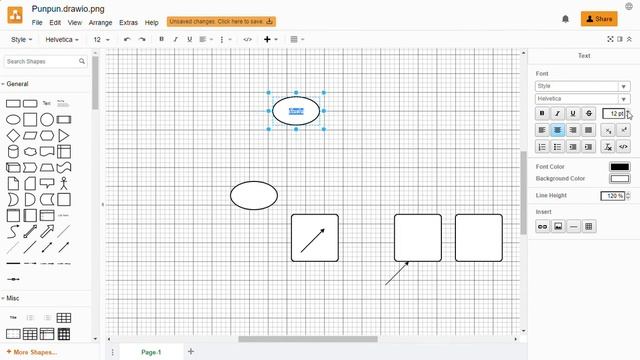Align text left in Text panel
Viewport: 640px width, 360px height.
[542, 130]
